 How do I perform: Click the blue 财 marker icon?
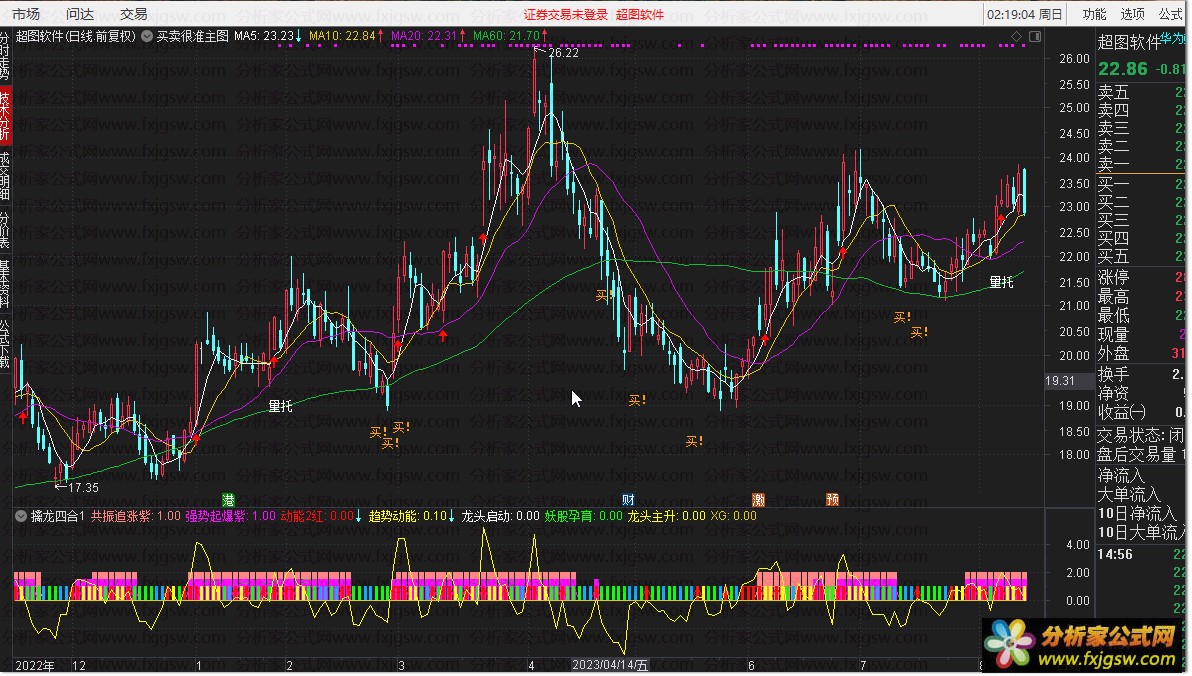tap(628, 500)
